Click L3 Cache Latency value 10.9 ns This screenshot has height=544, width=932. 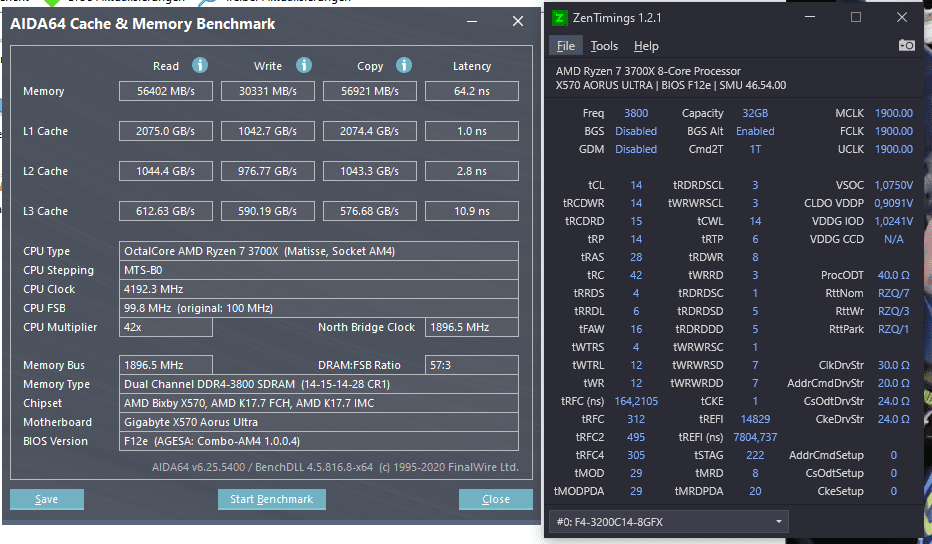tap(472, 211)
